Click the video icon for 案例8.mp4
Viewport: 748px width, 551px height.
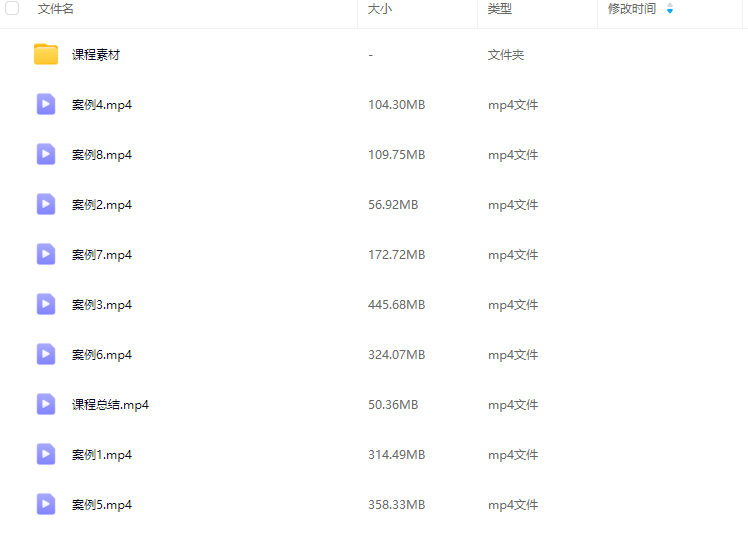click(46, 154)
